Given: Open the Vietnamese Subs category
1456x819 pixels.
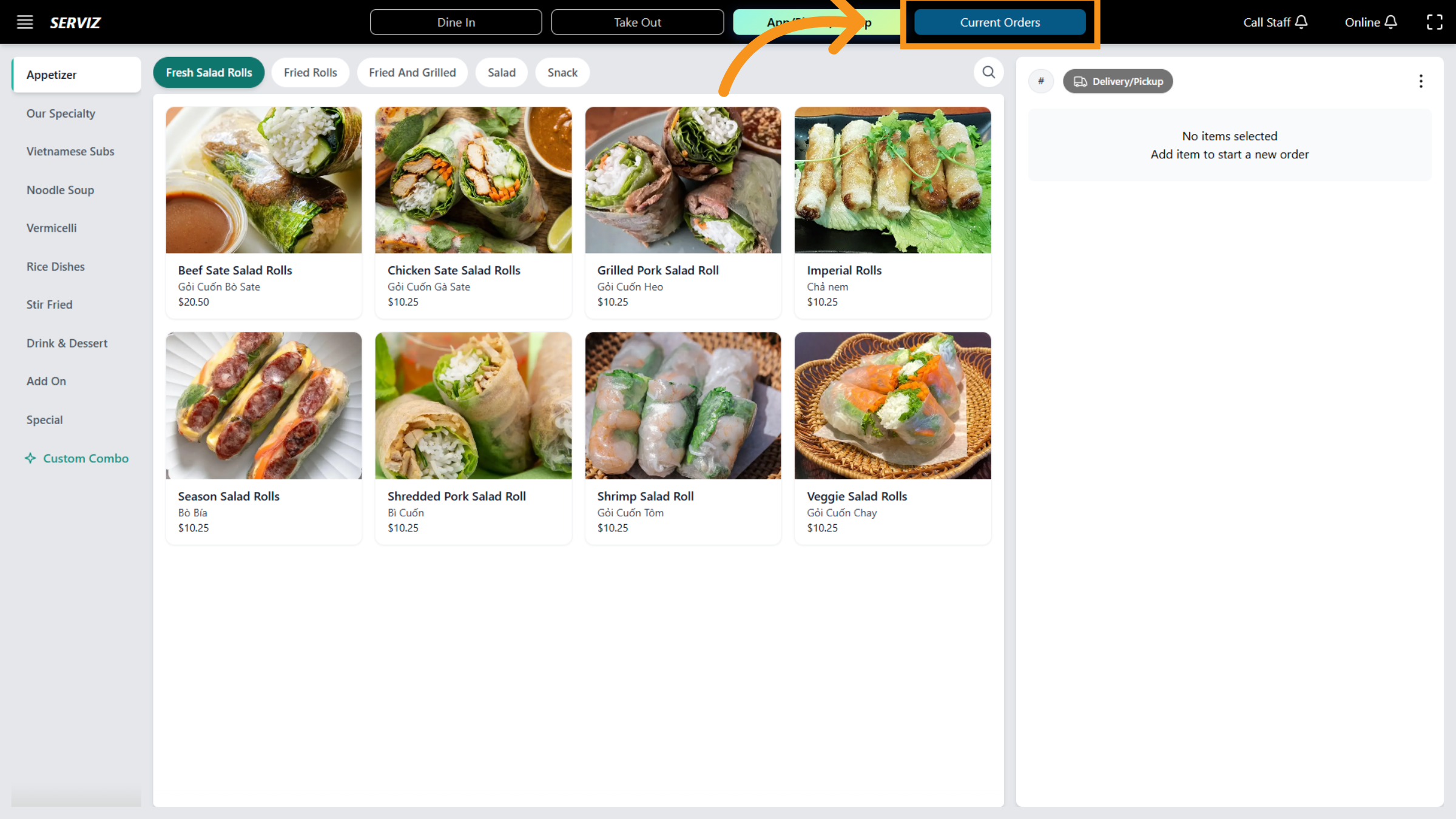Looking at the screenshot, I should pyautogui.click(x=70, y=152).
